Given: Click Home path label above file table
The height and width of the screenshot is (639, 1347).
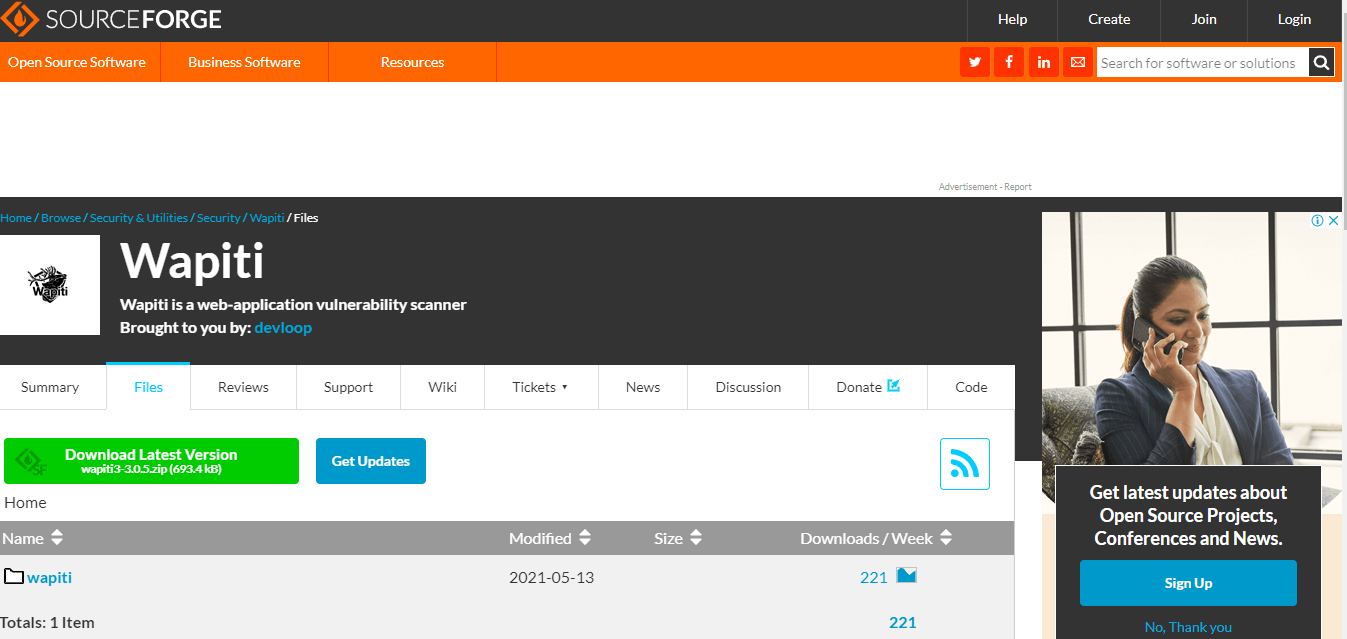Looking at the screenshot, I should (25, 502).
